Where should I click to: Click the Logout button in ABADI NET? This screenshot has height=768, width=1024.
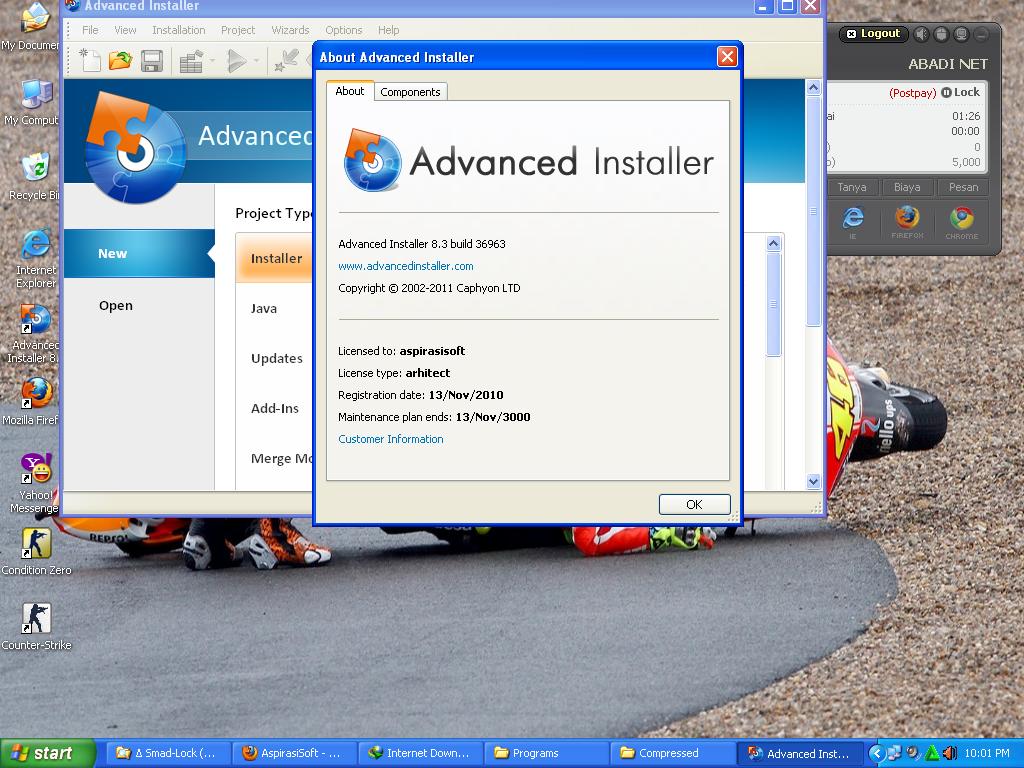point(873,33)
